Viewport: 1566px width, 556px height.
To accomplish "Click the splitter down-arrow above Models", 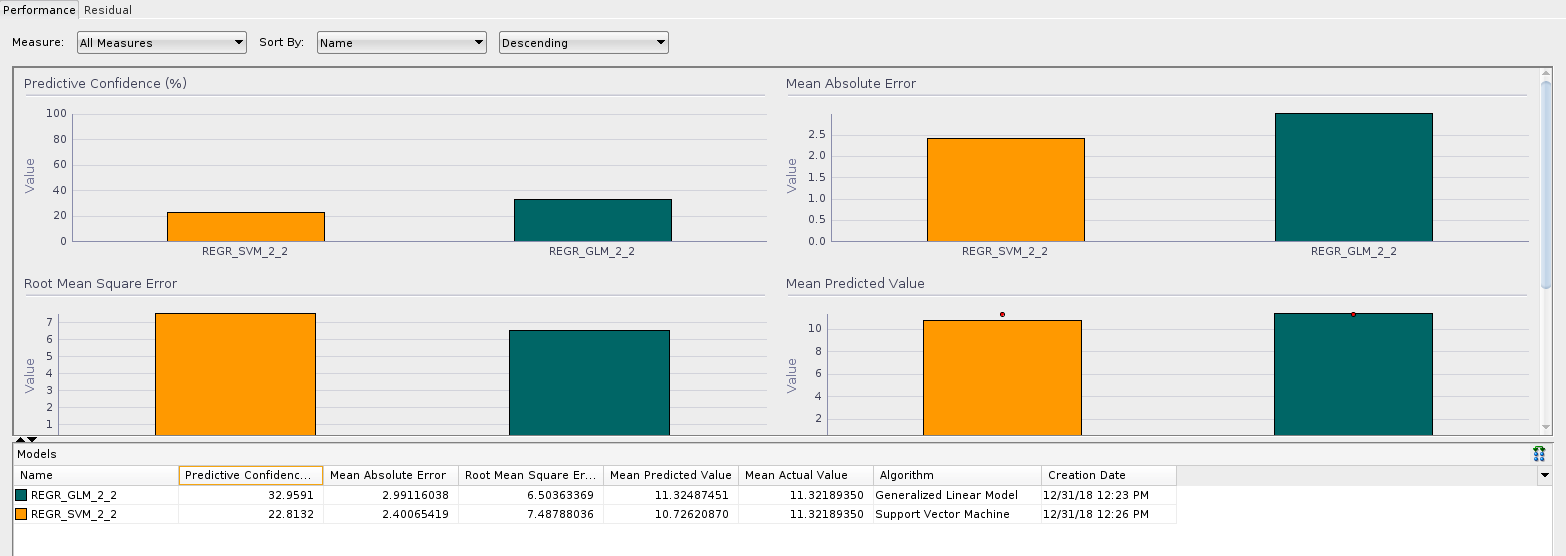I will tap(32, 439).
